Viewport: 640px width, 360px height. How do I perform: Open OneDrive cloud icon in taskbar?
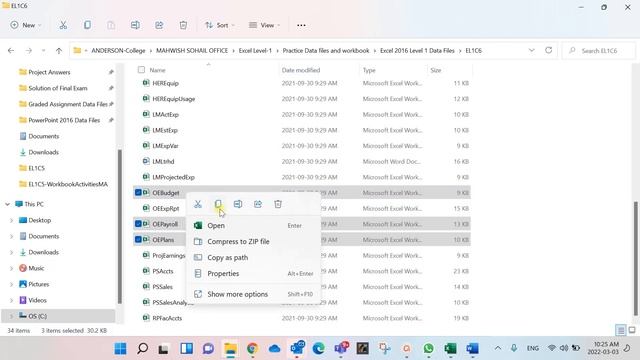[x=274, y=349]
